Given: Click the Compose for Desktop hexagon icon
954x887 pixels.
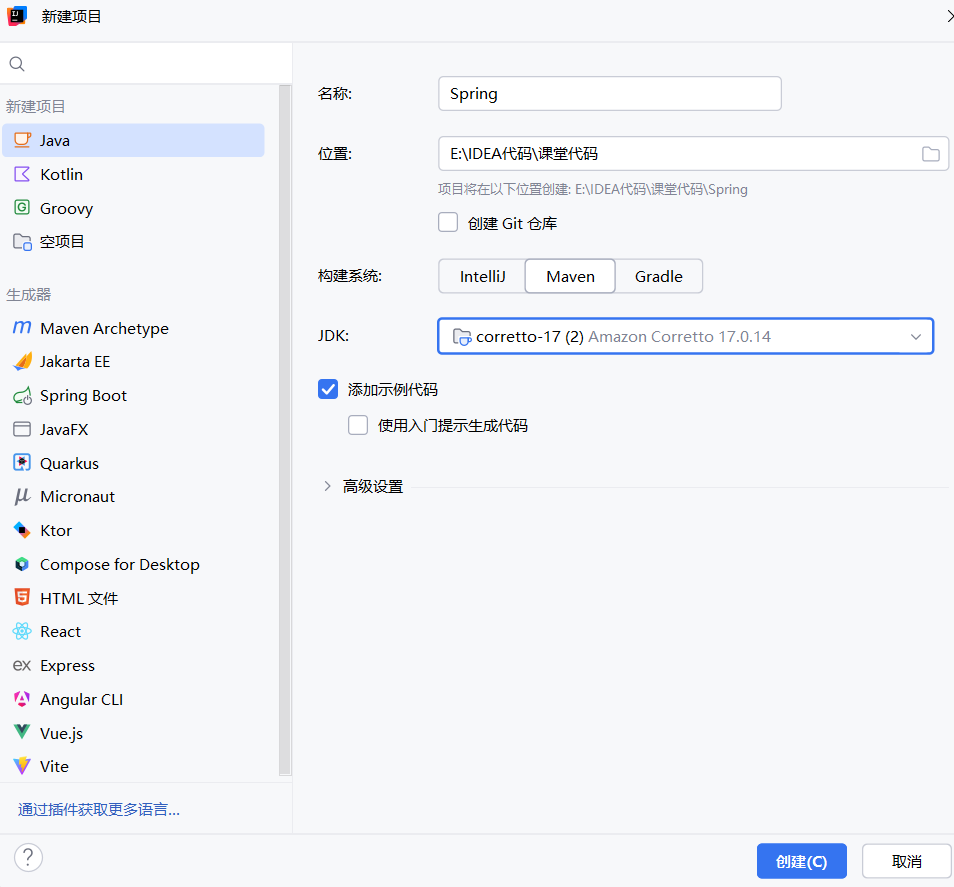Looking at the screenshot, I should 22,564.
